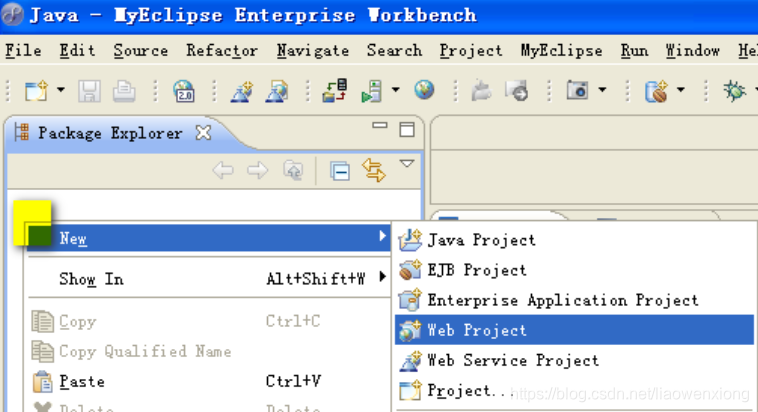This screenshot has width=758, height=412.
Task: Open the Source menu
Action: point(141,50)
